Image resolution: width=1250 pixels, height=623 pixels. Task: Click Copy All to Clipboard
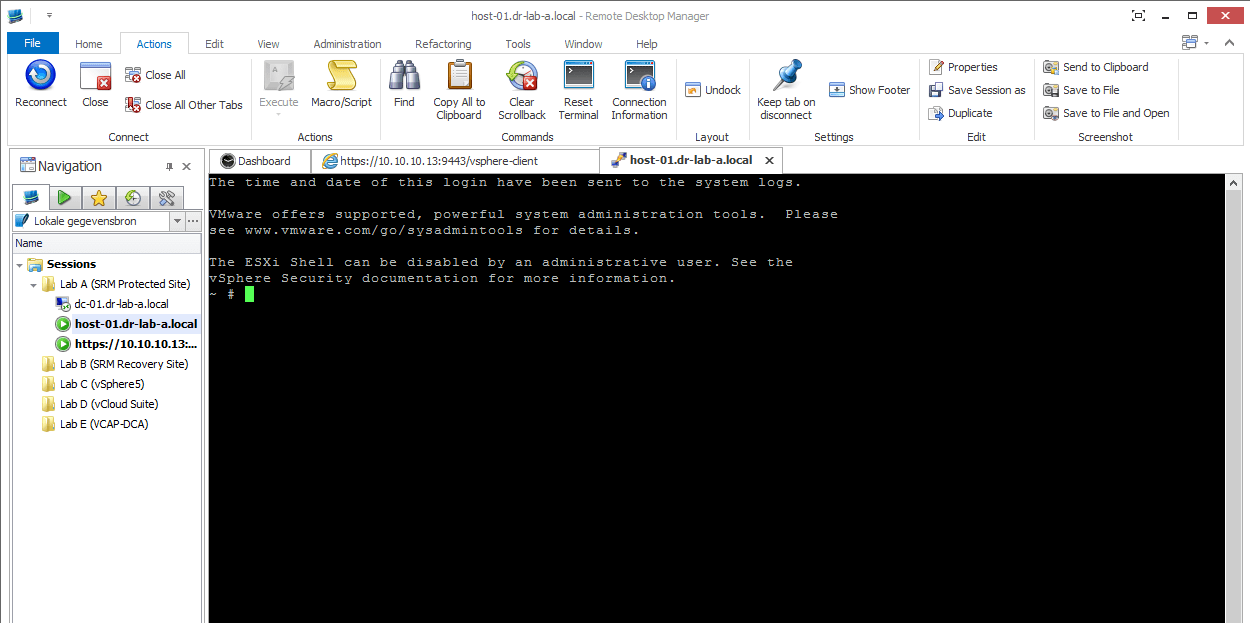459,90
